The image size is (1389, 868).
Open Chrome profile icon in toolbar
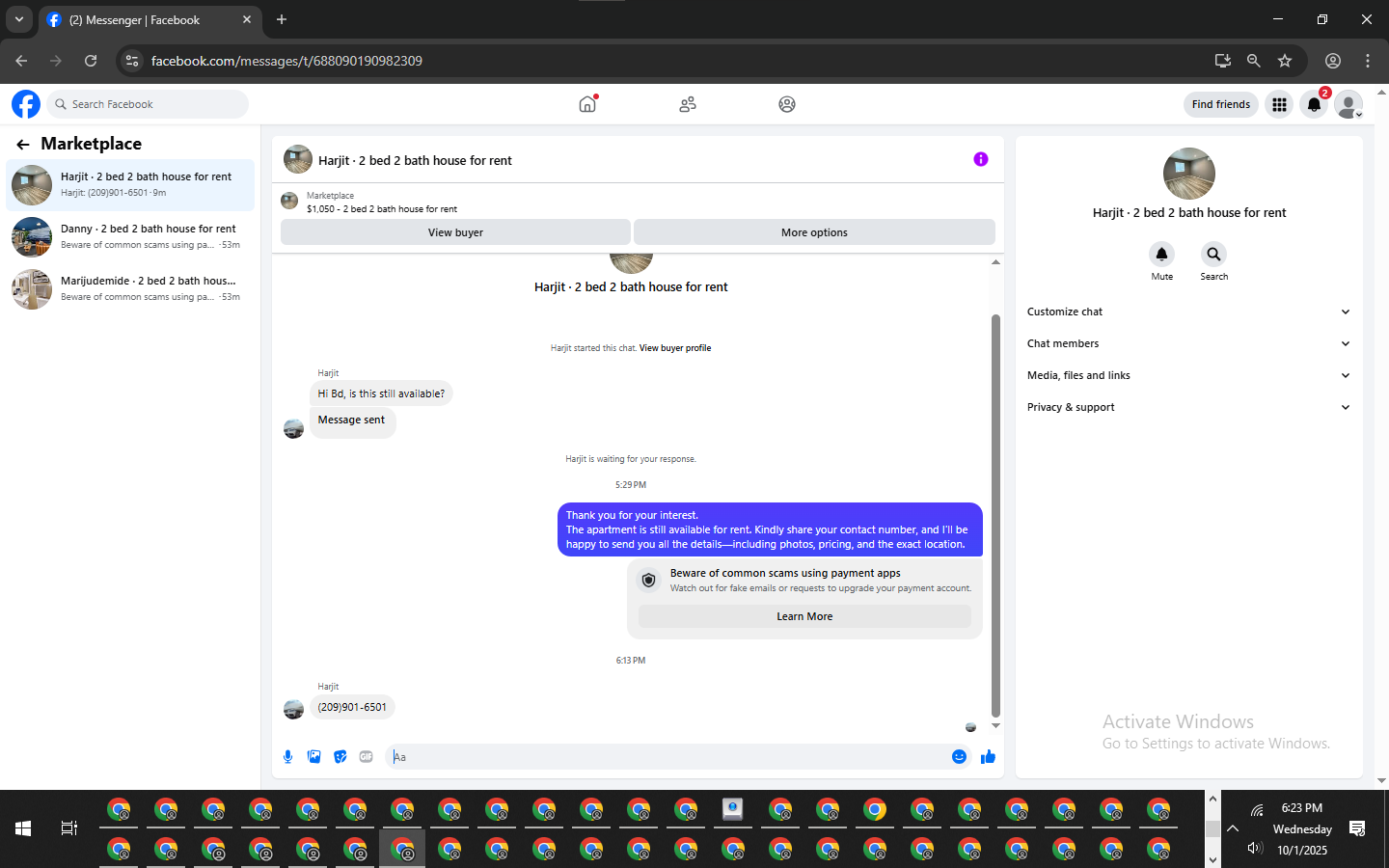(x=1333, y=61)
